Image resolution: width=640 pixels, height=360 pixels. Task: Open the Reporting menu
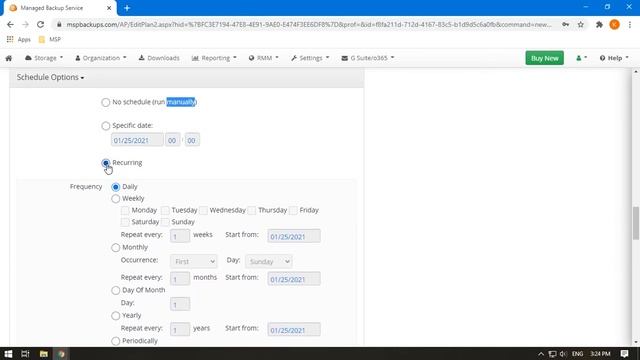click(214, 58)
